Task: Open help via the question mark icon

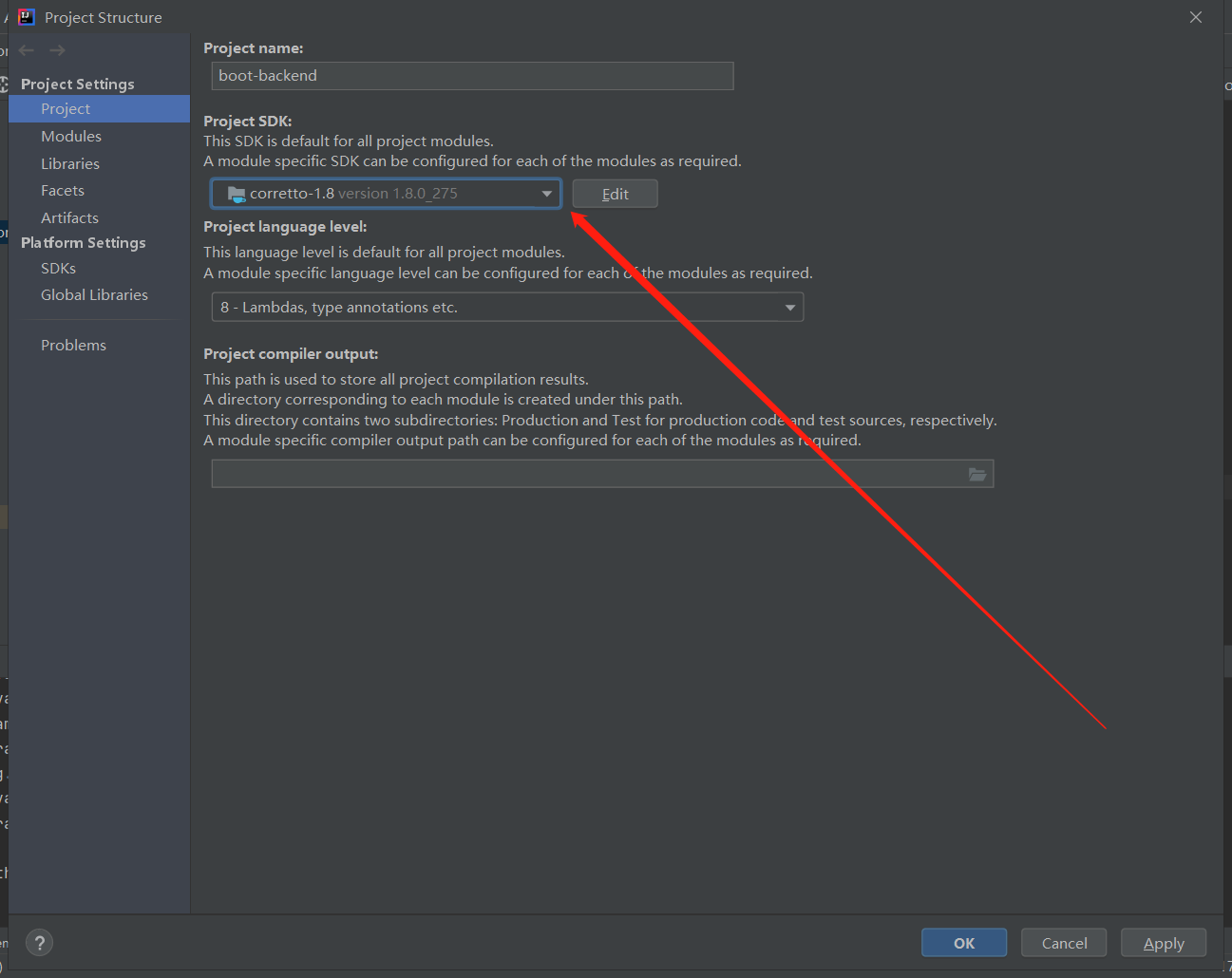Action: 39,942
